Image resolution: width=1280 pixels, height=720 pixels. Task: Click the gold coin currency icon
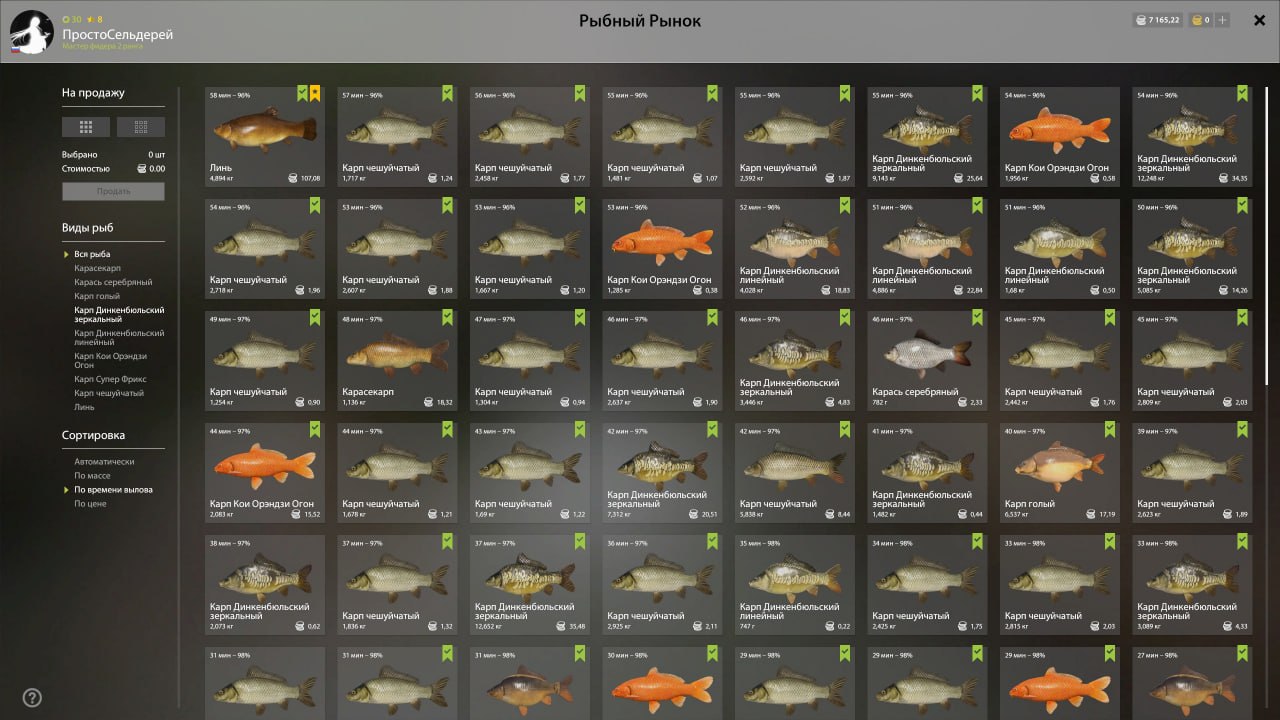[1195, 20]
